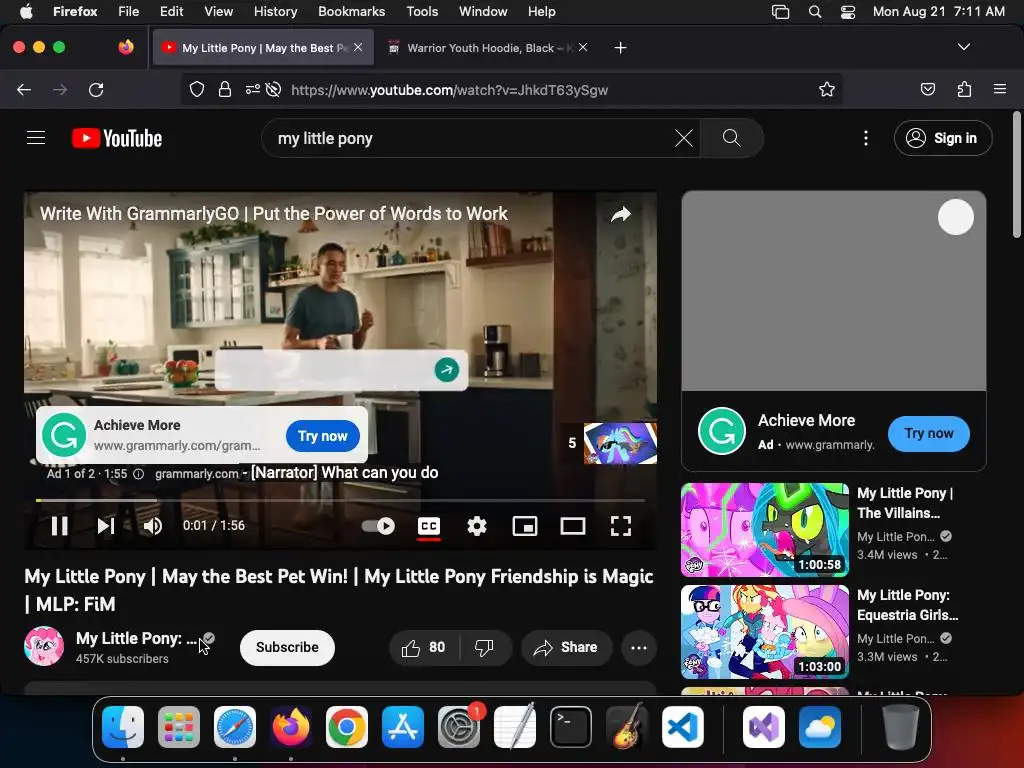Screen dimensions: 1024x768
Task: Open more actions ellipsis below video
Action: [639, 648]
